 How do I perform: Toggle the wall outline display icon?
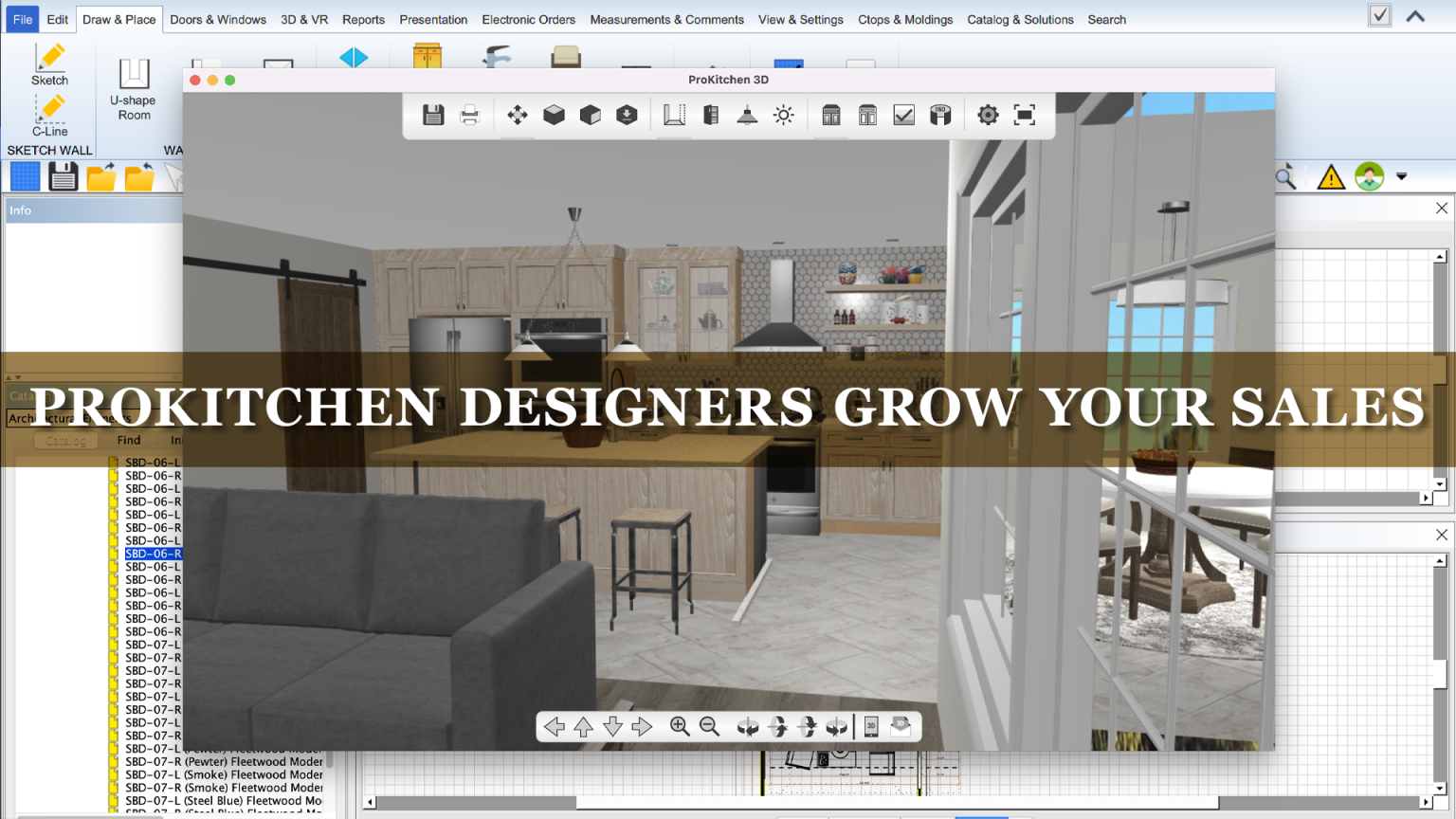point(674,115)
